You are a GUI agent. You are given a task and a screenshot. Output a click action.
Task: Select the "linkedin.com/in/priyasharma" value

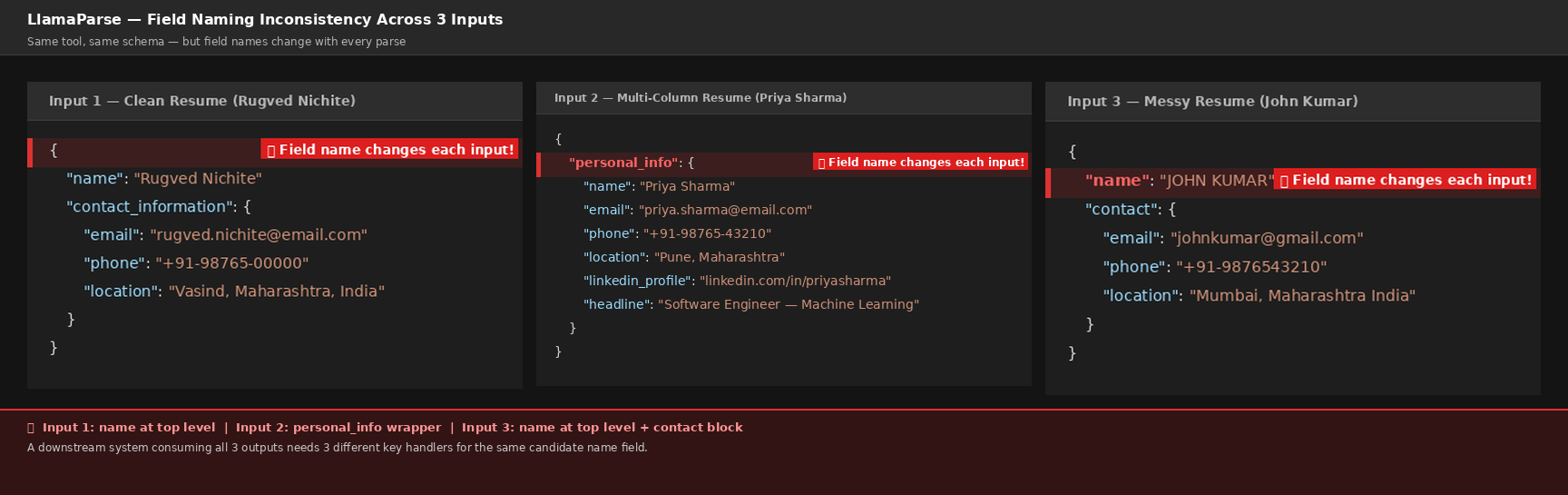[796, 281]
